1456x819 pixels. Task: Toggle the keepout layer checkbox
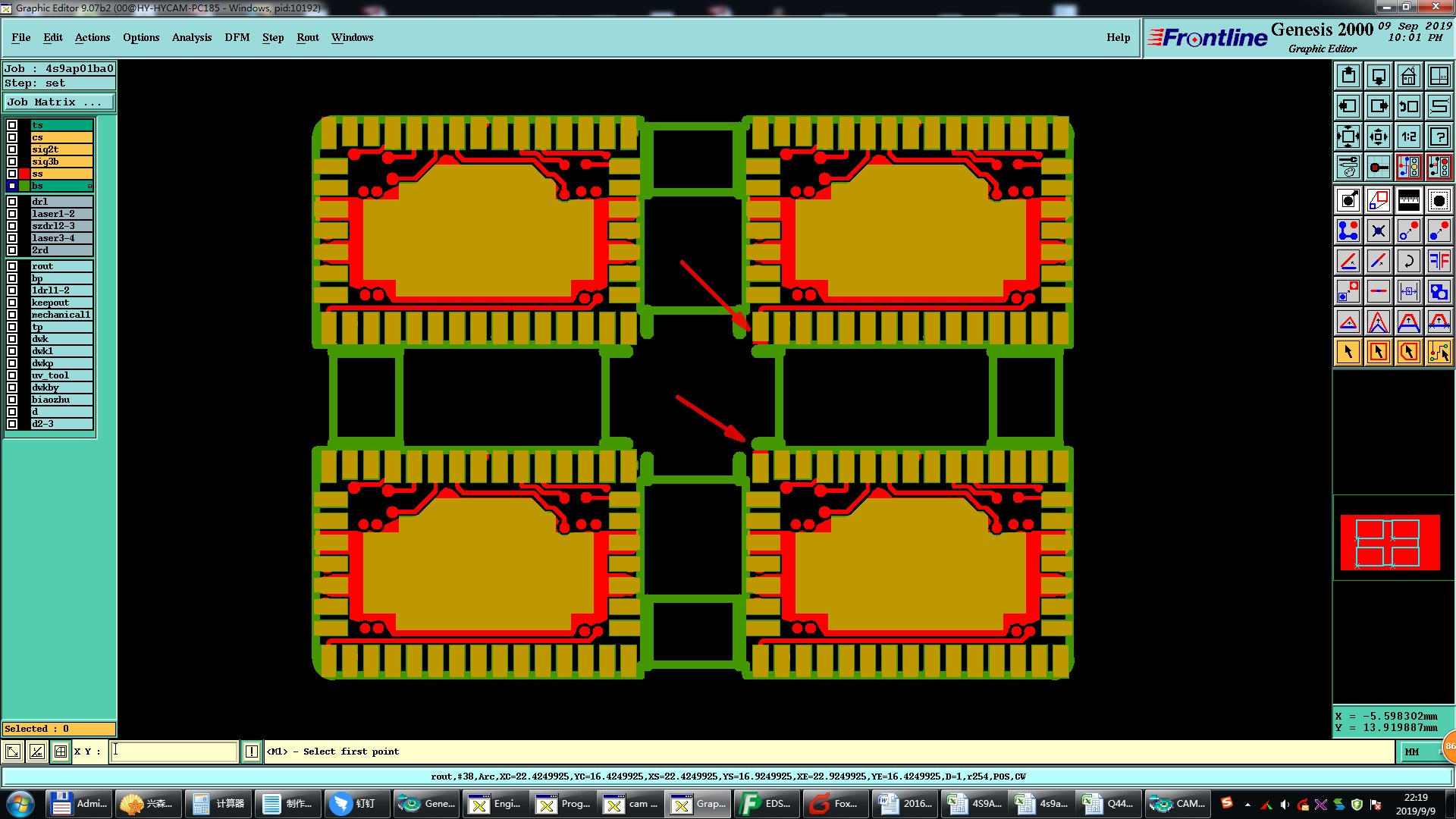click(x=12, y=303)
